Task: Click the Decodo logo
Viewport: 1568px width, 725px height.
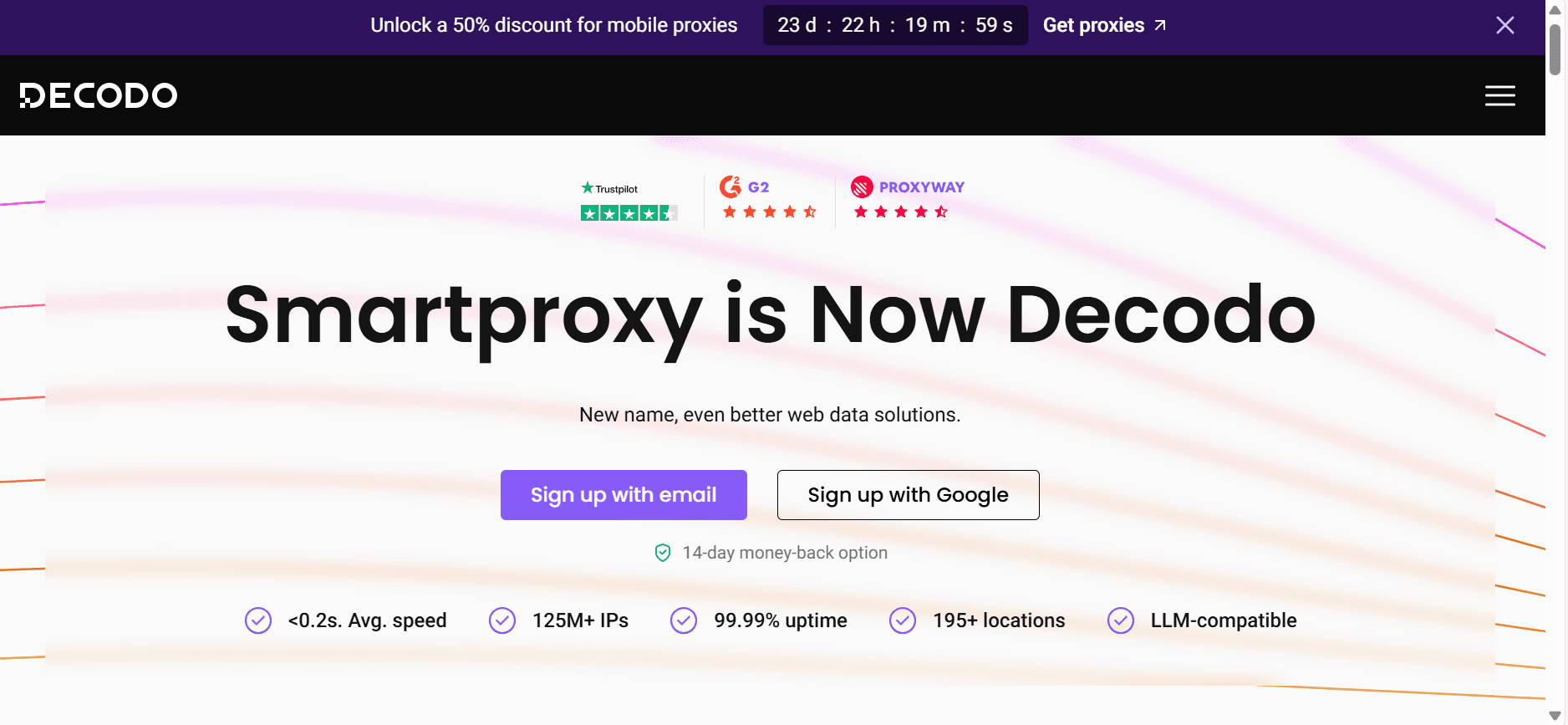Action: pos(99,95)
